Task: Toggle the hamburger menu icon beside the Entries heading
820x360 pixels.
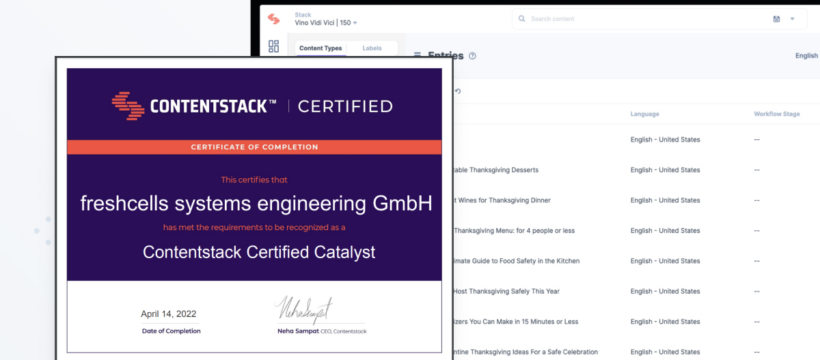Action: click(x=417, y=55)
